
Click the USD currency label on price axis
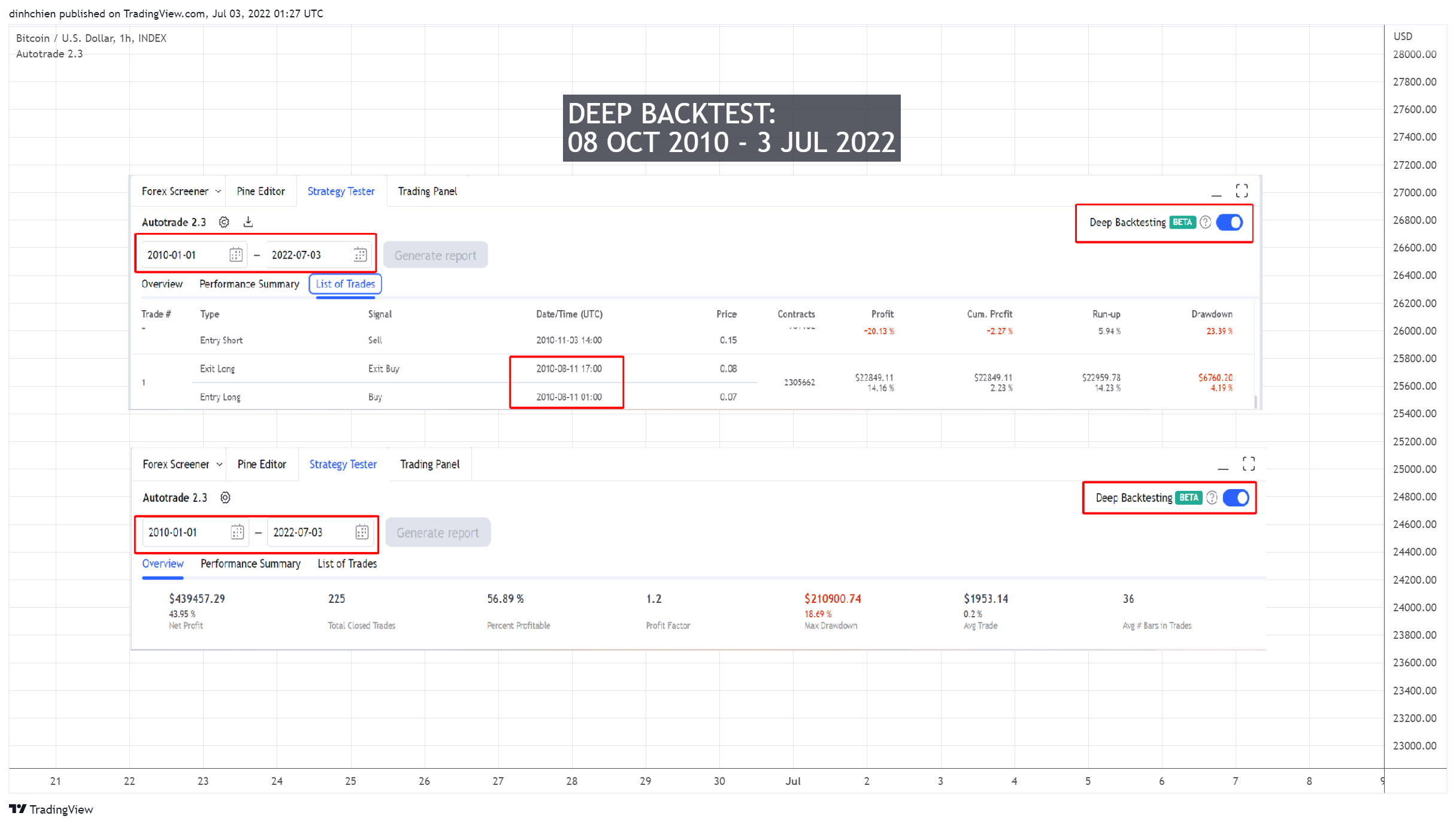click(x=1403, y=36)
